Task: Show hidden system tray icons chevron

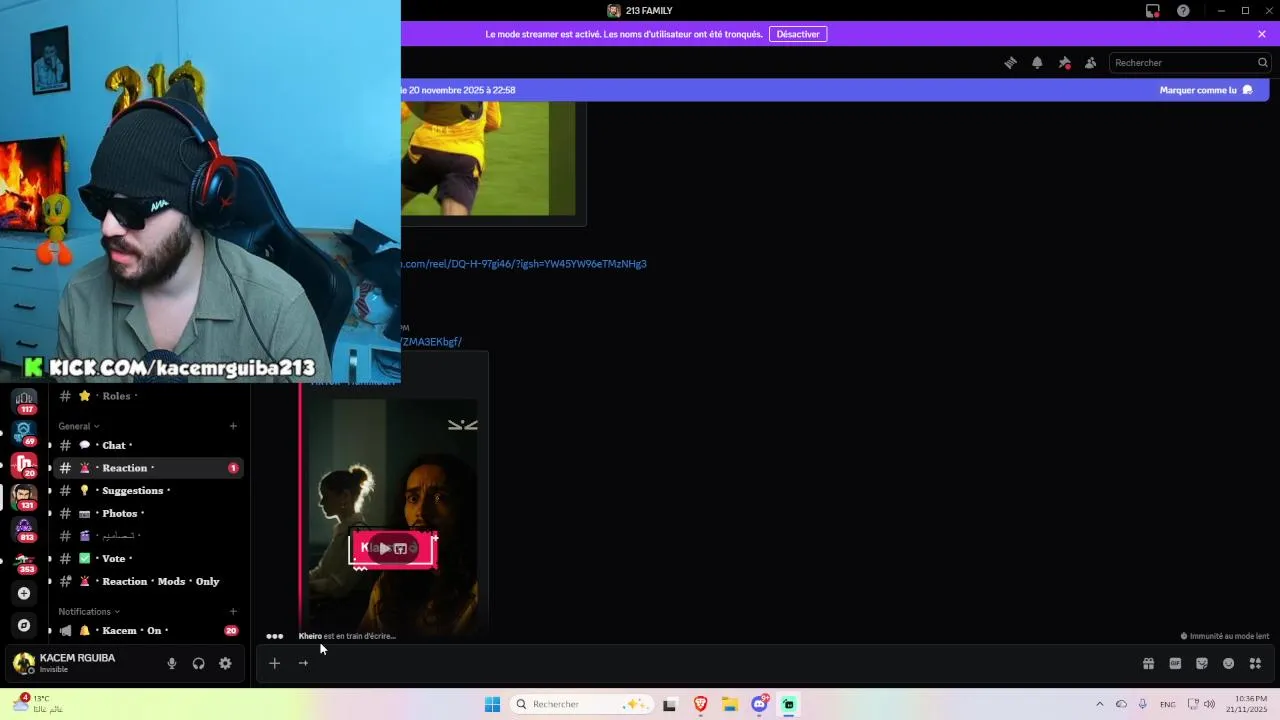Action: click(1100, 704)
